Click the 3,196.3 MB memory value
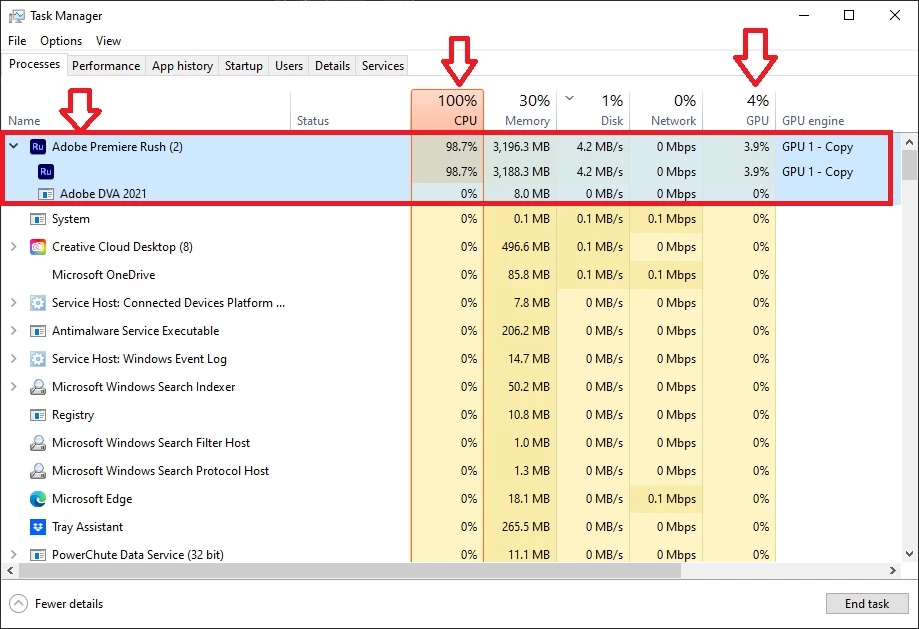The width and height of the screenshot is (919, 629). (521, 147)
